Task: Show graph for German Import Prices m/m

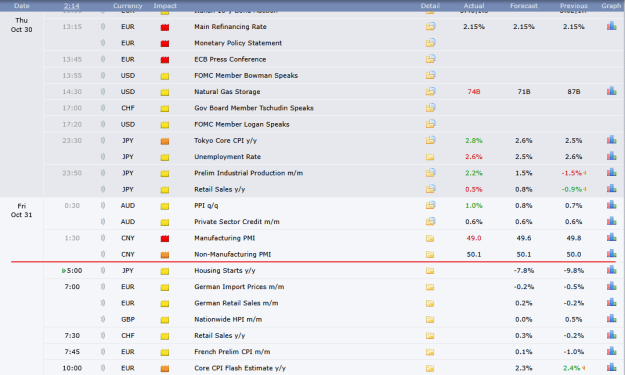Action: [x=611, y=286]
